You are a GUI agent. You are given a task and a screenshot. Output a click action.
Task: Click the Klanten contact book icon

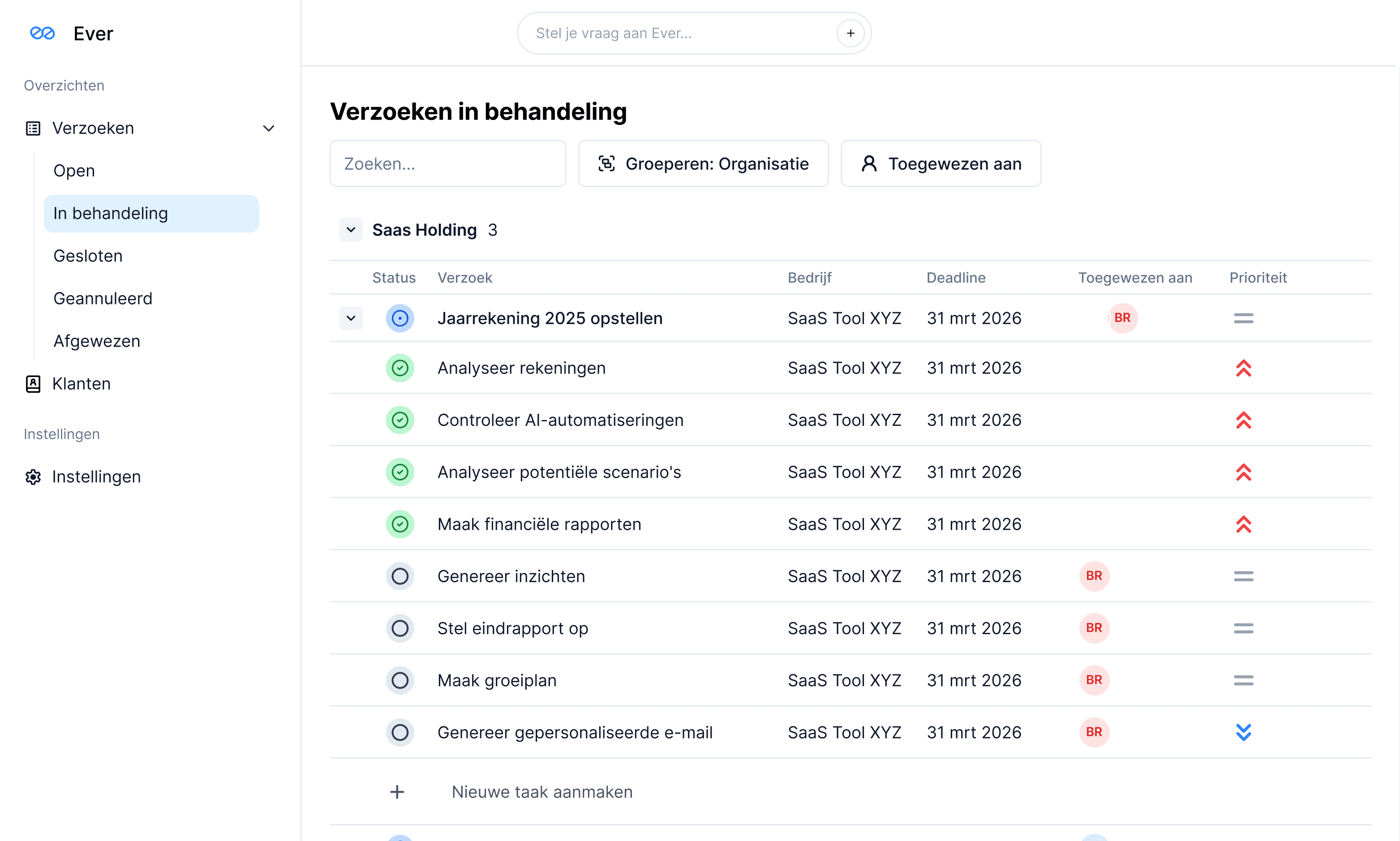click(33, 384)
